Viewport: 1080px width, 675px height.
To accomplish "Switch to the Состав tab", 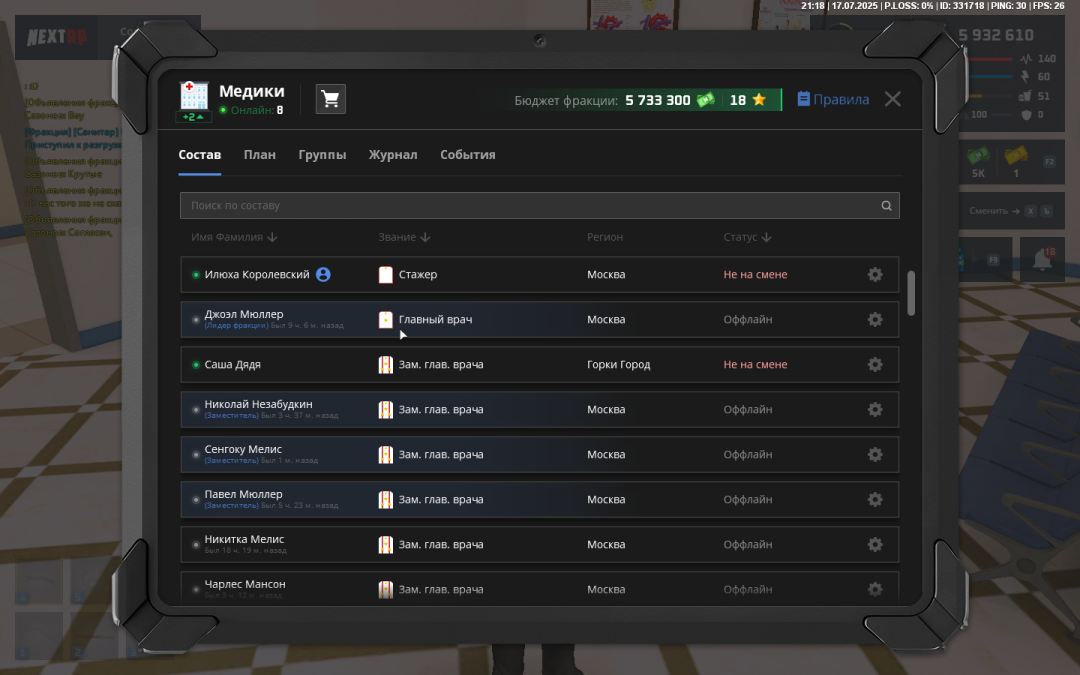I will (x=200, y=155).
